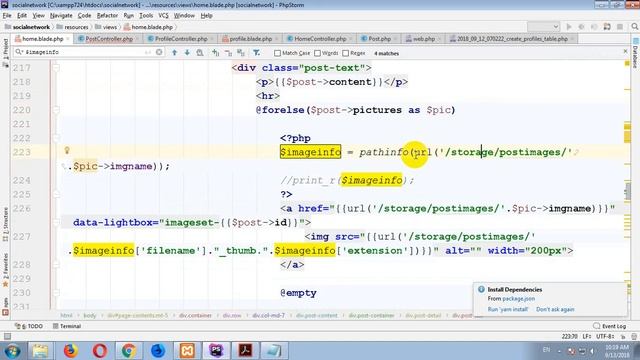The image size is (640, 360).
Task: Click the Windows Start orb
Action: [x=13, y=351]
